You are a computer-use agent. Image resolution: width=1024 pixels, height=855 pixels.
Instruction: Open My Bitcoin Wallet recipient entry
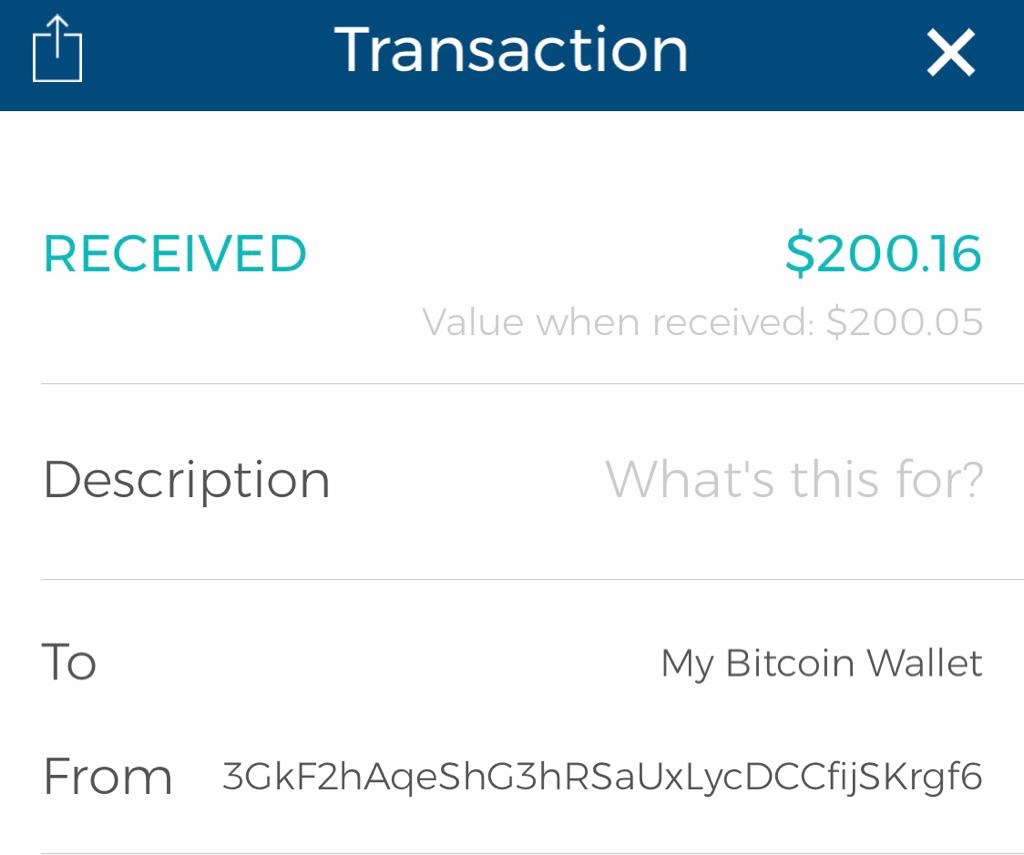pos(821,663)
